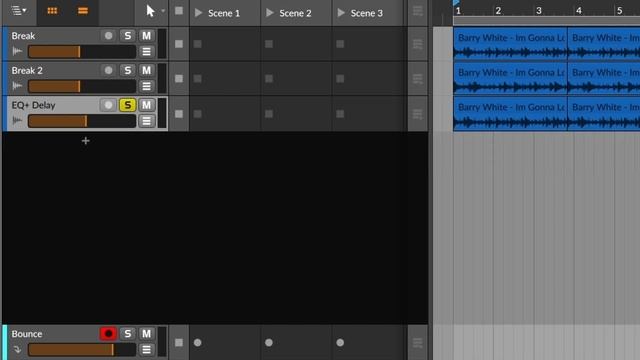The height and width of the screenshot is (360, 640).
Task: Open the Break track lane menu icon
Action: point(147,52)
